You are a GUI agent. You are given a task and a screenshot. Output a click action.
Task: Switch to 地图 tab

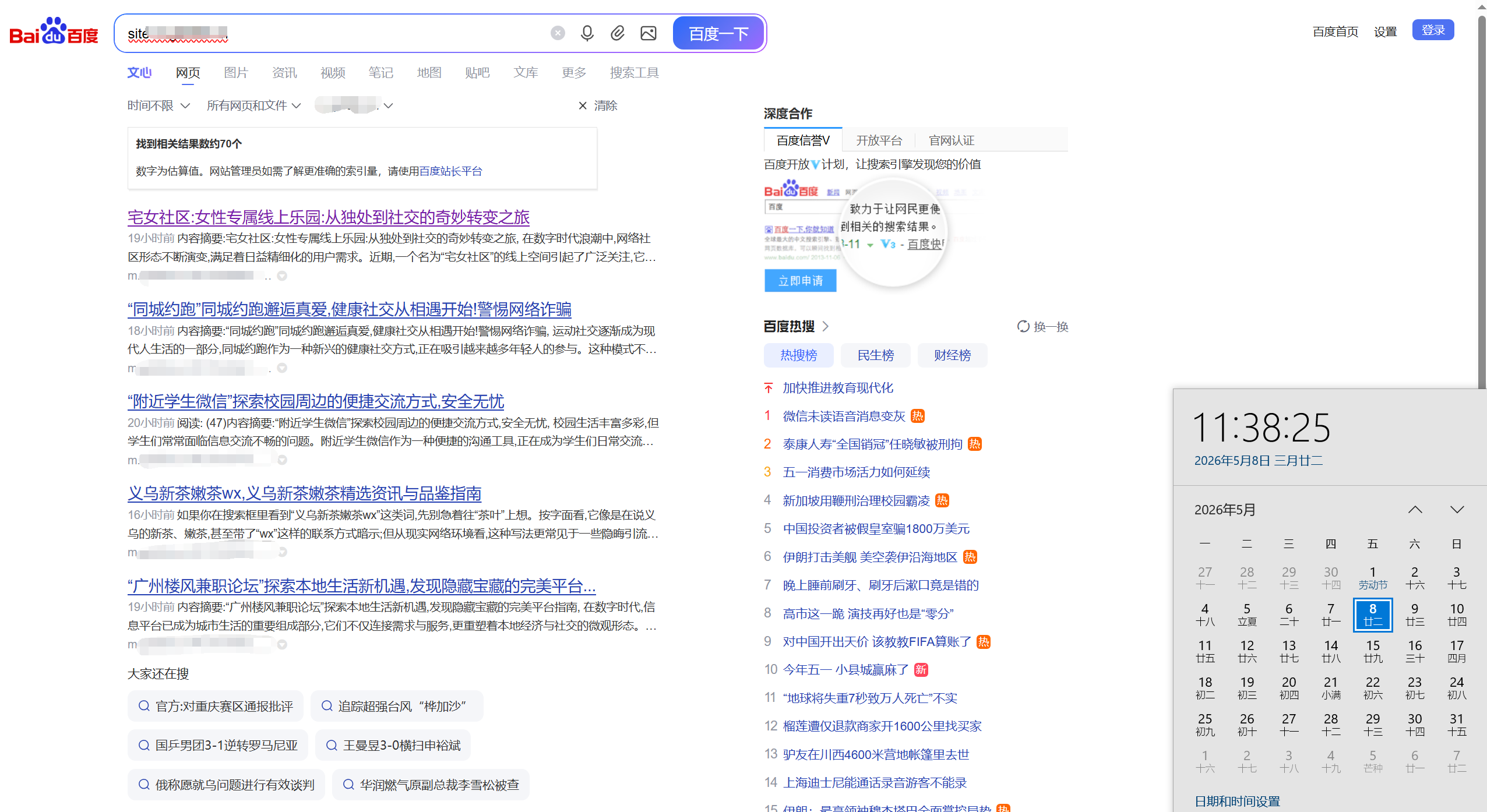[x=429, y=73]
